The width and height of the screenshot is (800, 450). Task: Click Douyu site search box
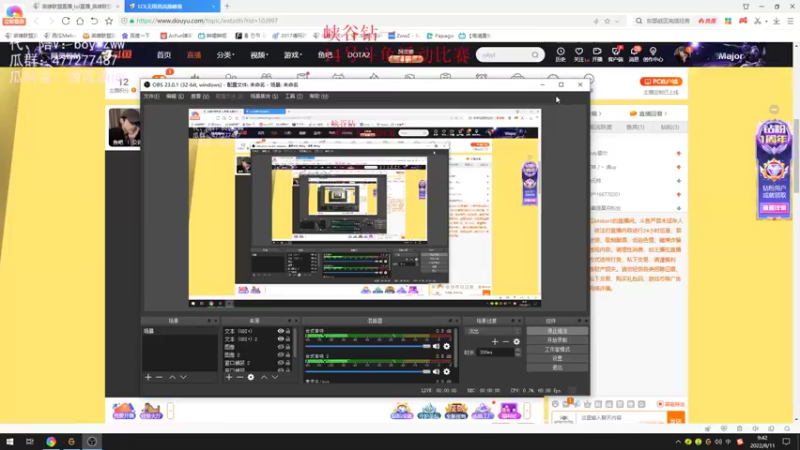(510, 55)
